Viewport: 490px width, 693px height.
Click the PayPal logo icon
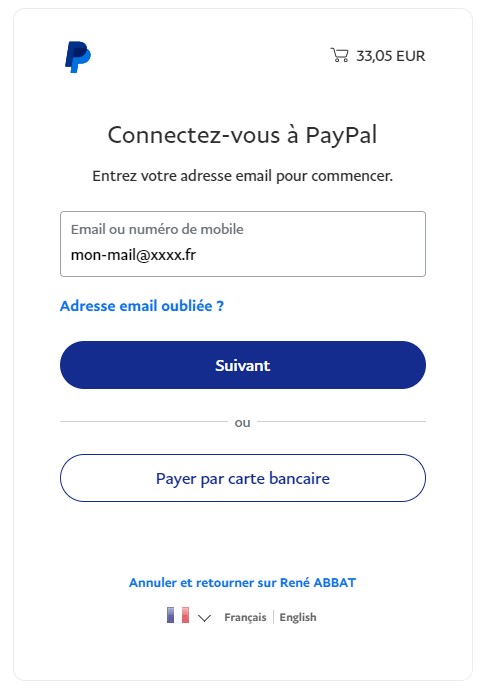coord(78,57)
